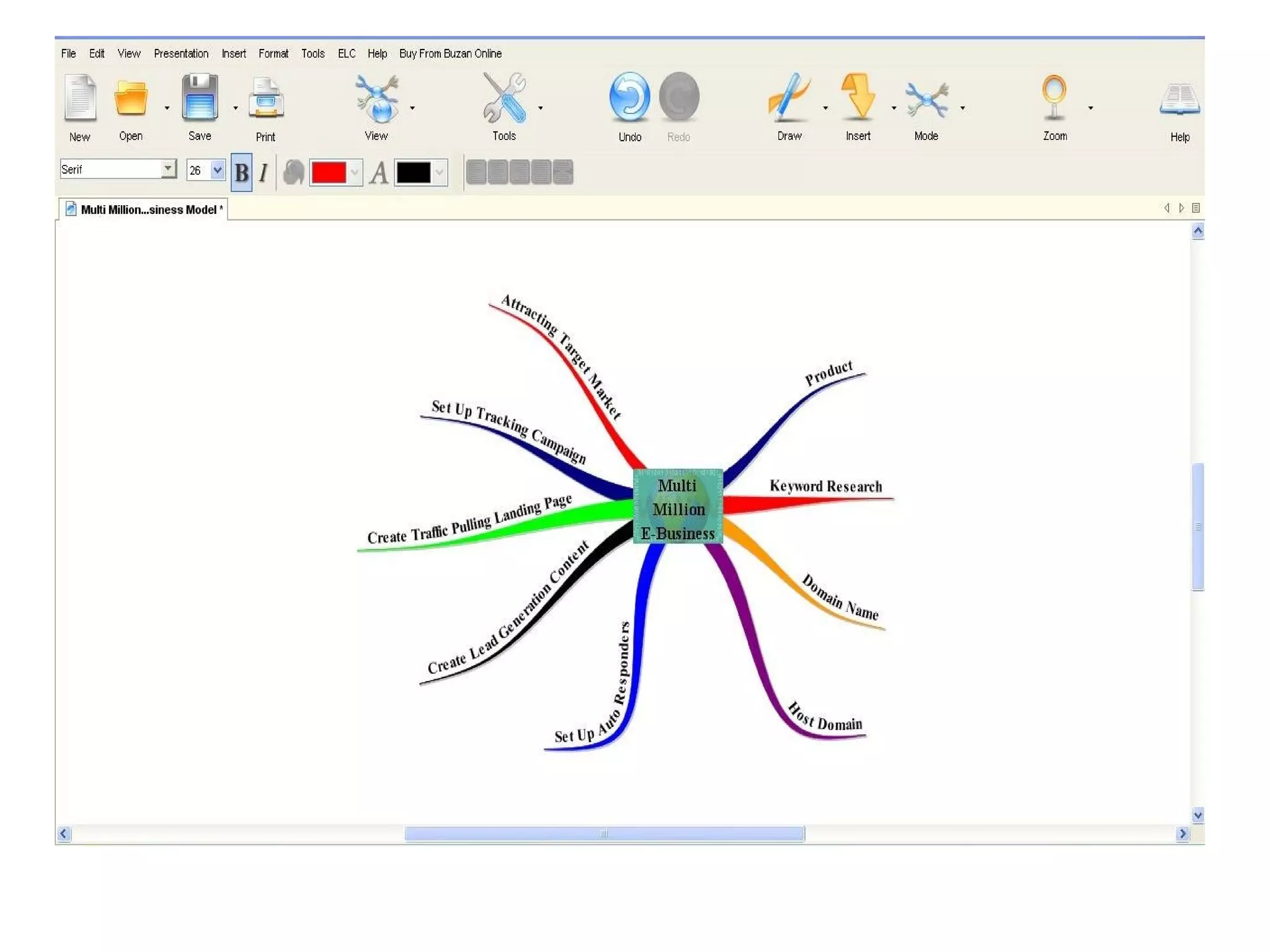Toggle Italic formatting button
The width and height of the screenshot is (1270, 952).
click(x=264, y=172)
